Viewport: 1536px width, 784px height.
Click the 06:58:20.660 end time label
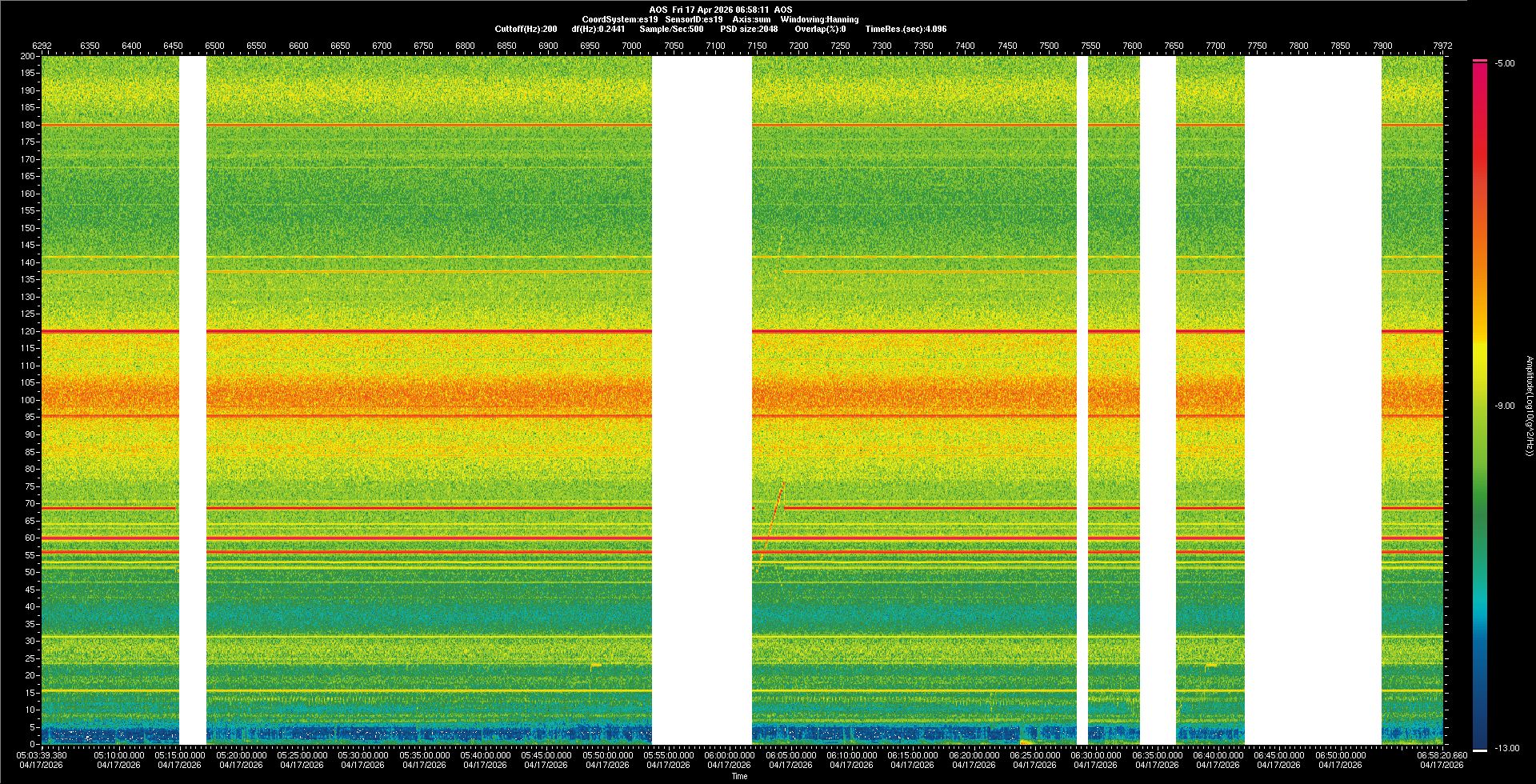tap(1442, 755)
